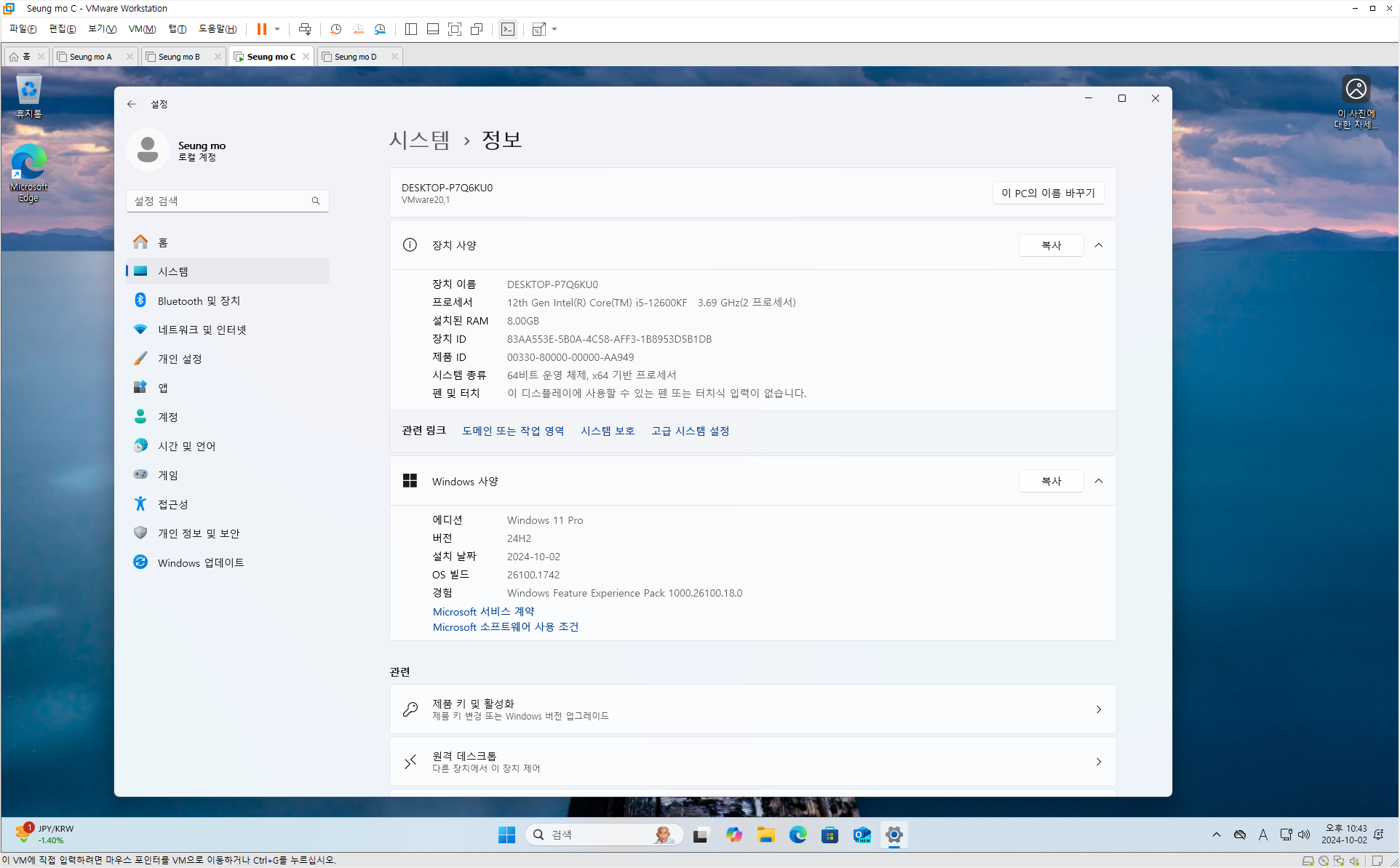Click the VMware pause/suspend VM icon

[x=261, y=29]
